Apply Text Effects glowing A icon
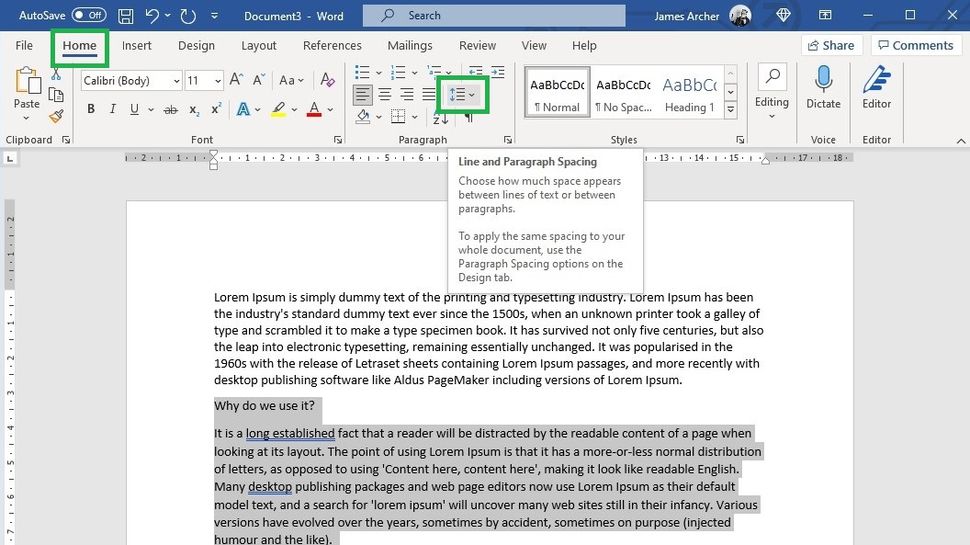This screenshot has width=970, height=545. [x=243, y=109]
